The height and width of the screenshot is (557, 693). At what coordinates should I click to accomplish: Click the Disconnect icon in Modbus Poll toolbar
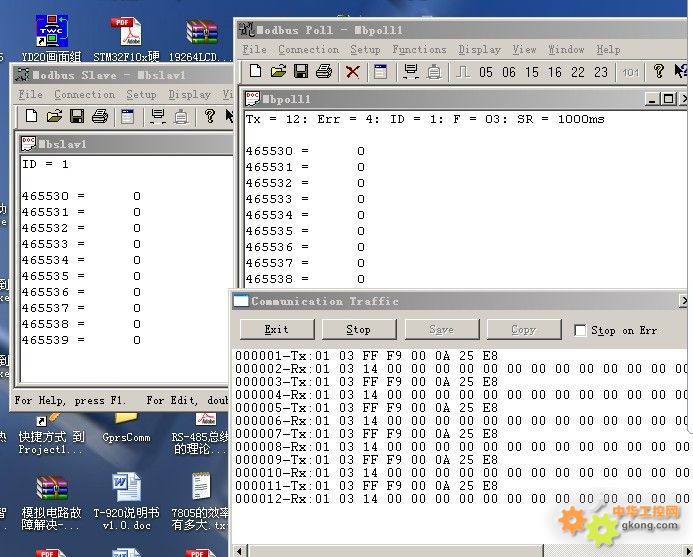click(434, 71)
